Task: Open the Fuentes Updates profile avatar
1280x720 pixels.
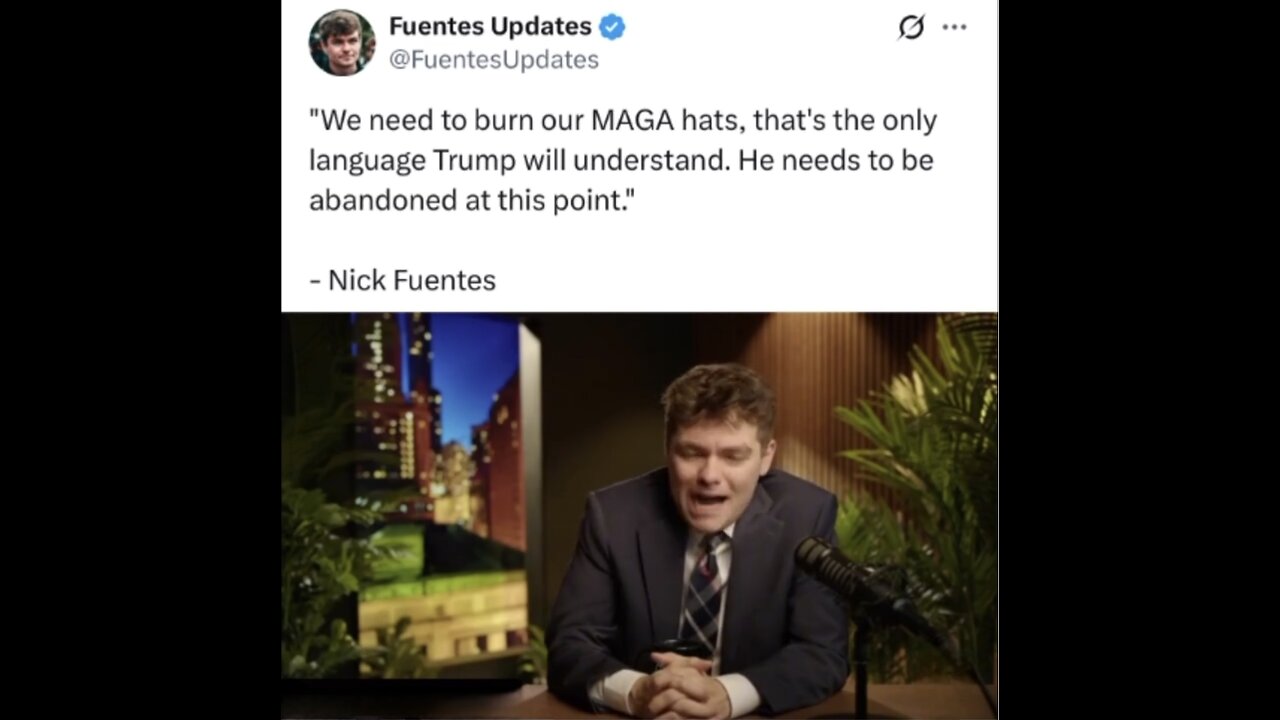Action: (x=342, y=42)
